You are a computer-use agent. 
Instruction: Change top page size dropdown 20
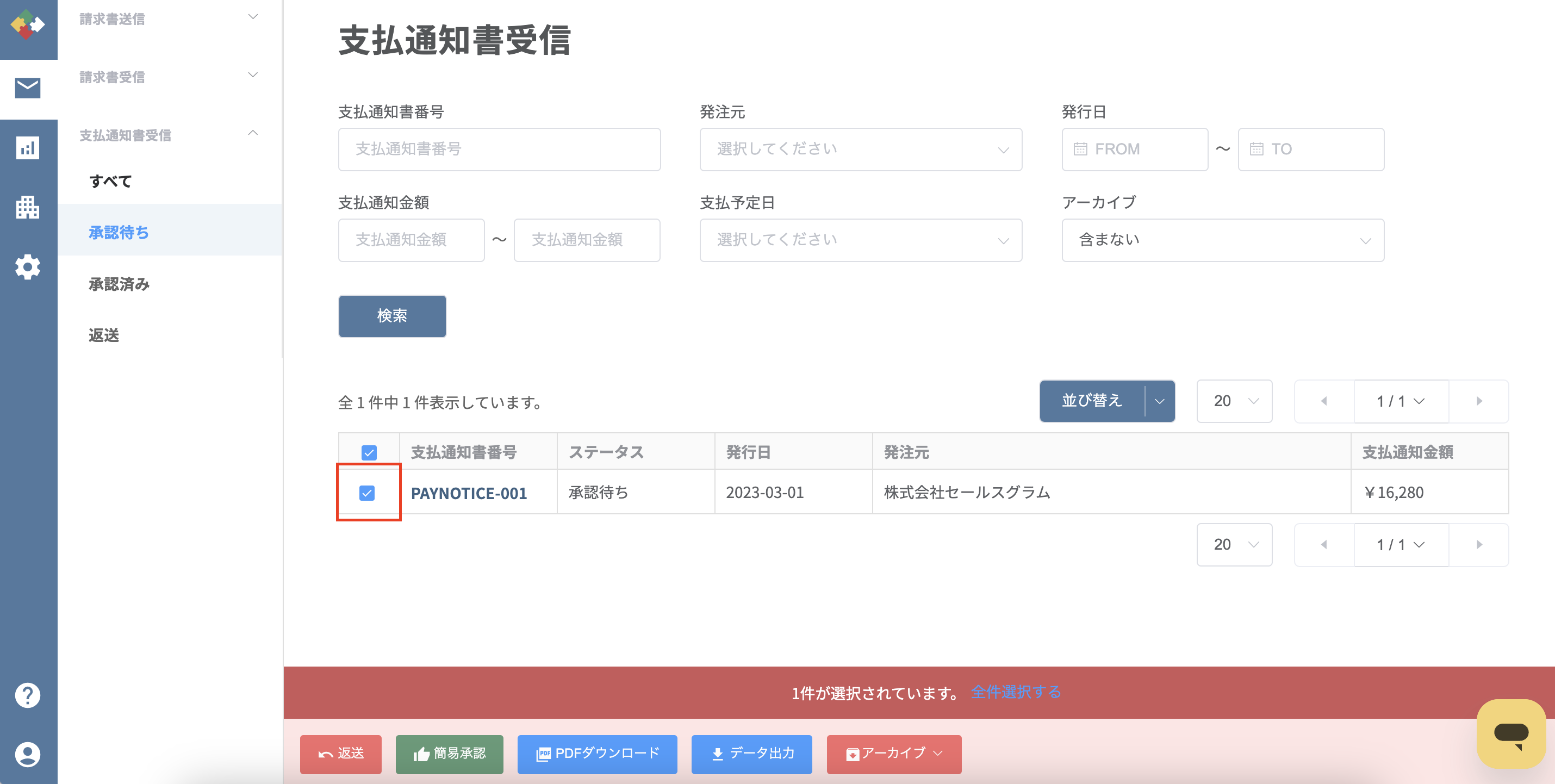pyautogui.click(x=1234, y=401)
